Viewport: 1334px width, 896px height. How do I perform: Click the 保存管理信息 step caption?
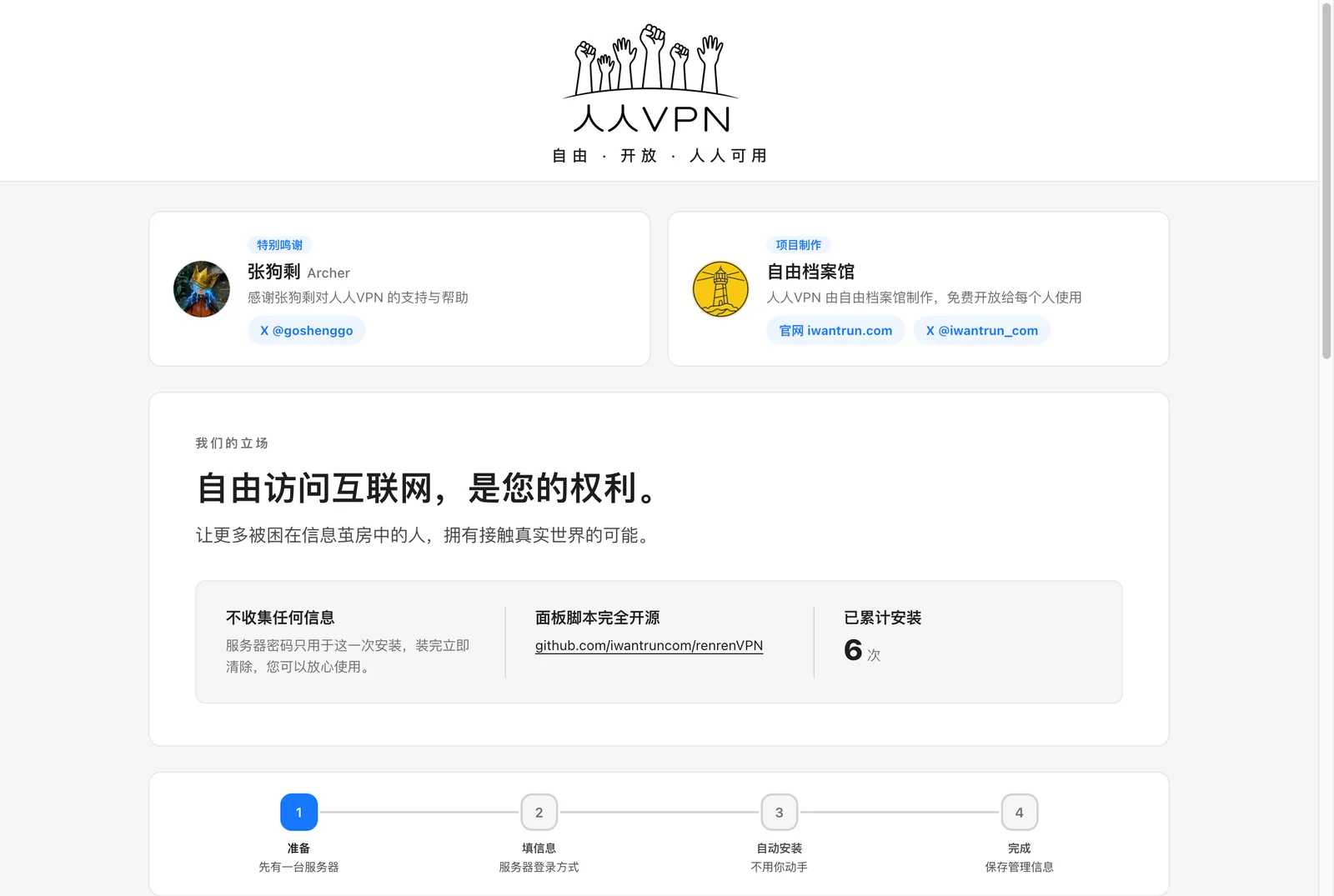coord(1019,867)
